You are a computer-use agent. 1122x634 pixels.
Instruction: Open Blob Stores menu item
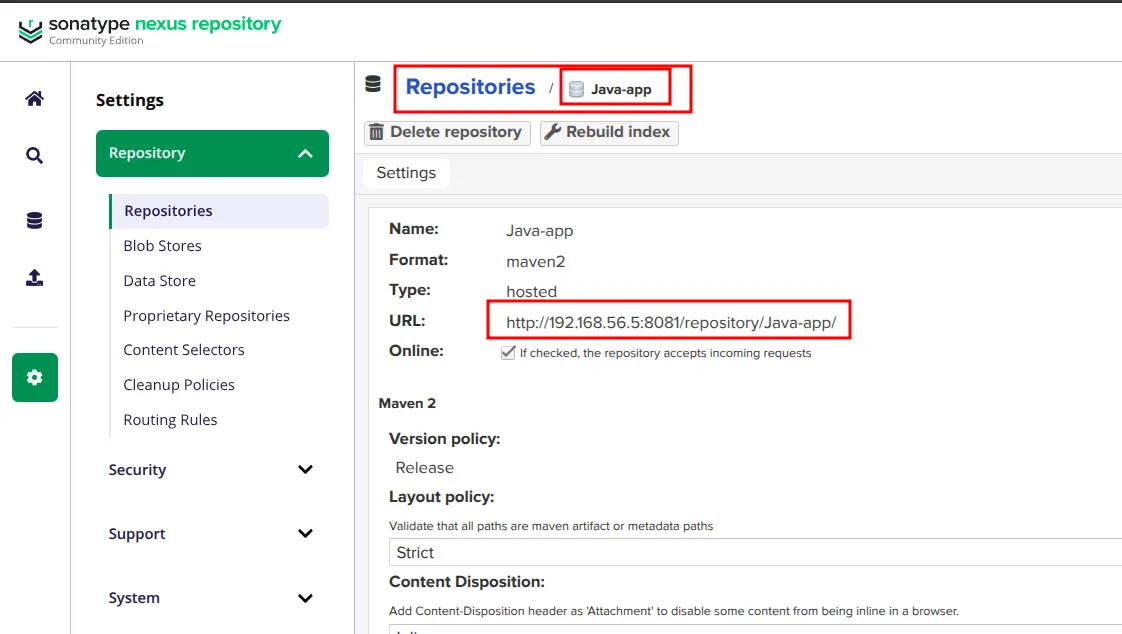[x=162, y=246]
